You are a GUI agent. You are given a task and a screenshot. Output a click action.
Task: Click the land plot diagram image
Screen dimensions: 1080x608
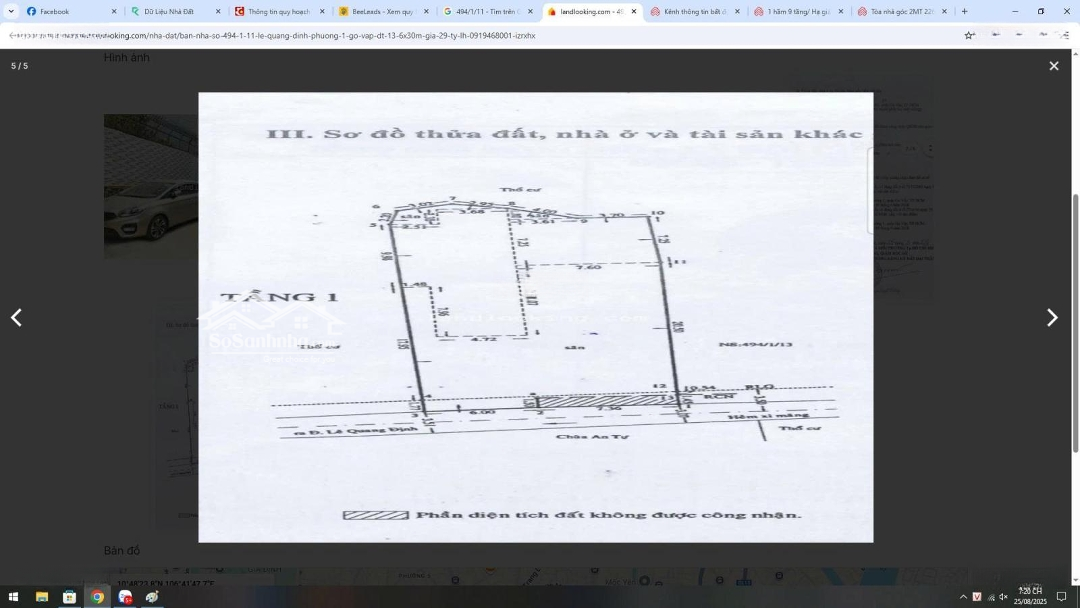(x=535, y=317)
